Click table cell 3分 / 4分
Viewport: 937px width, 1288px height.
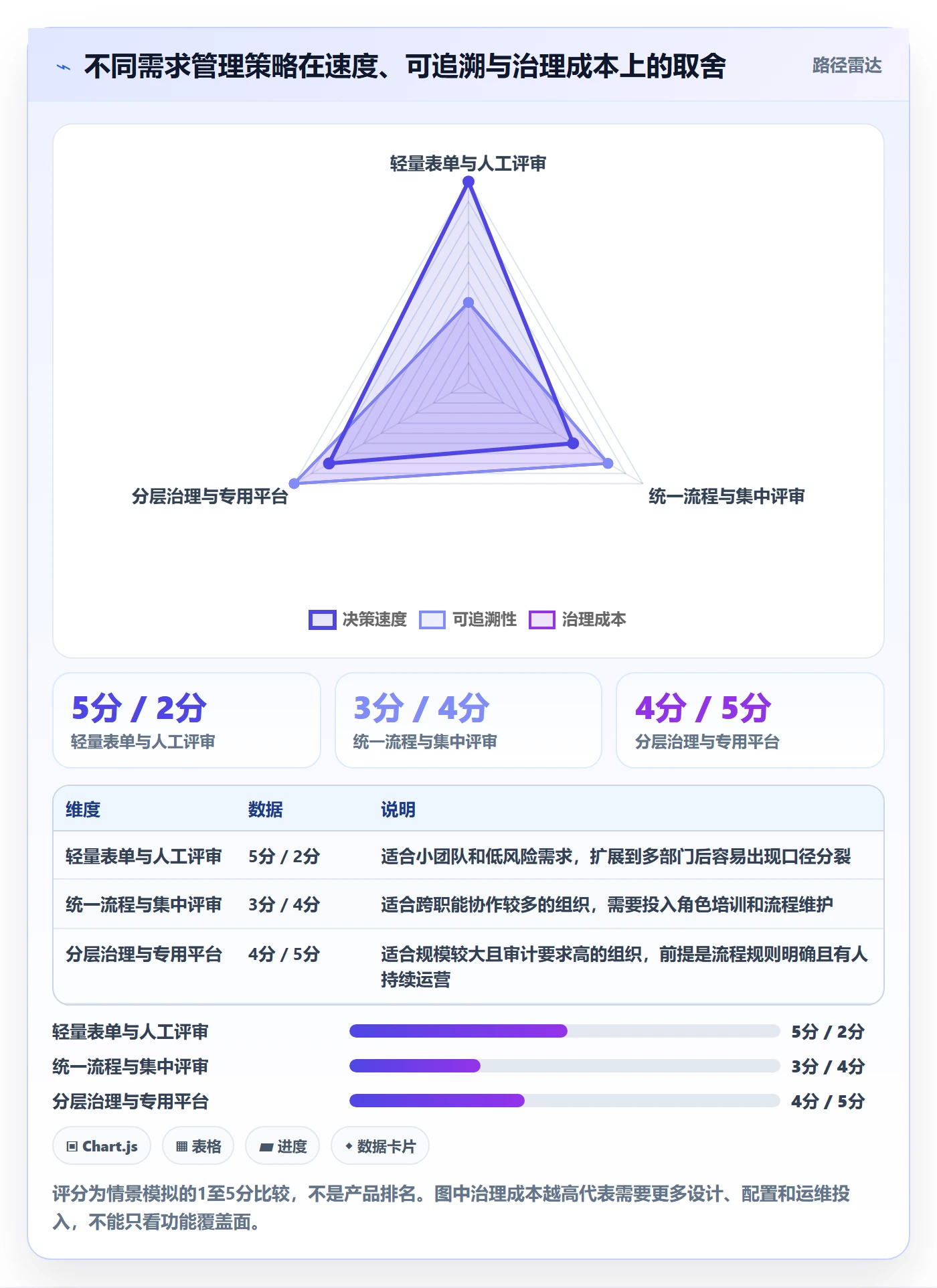[x=284, y=904]
